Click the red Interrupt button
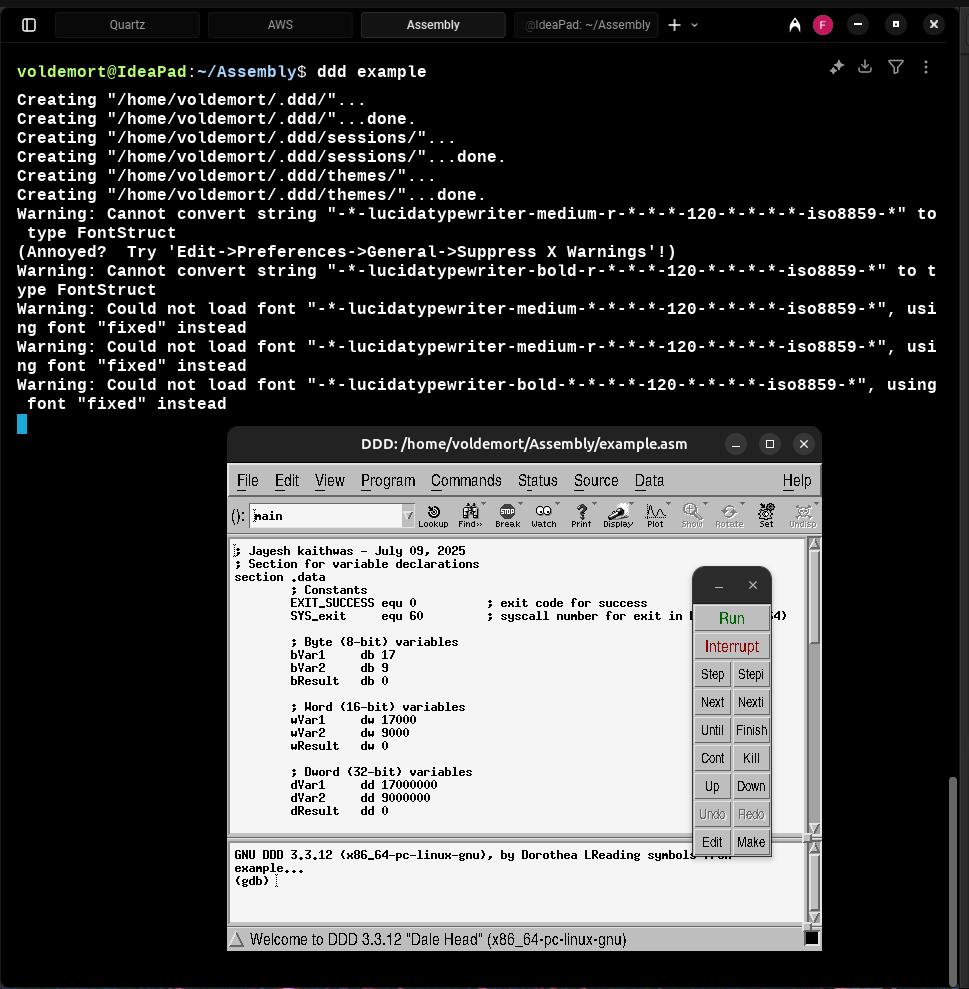This screenshot has height=989, width=969. tap(732, 646)
